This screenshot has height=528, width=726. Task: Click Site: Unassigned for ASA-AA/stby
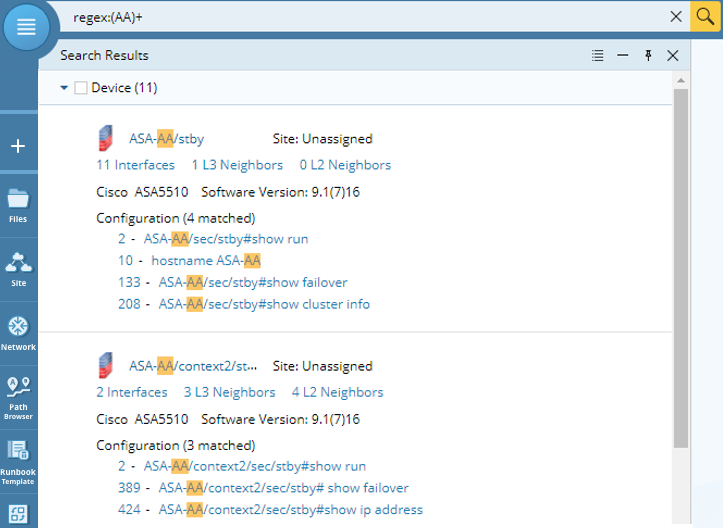(x=323, y=139)
